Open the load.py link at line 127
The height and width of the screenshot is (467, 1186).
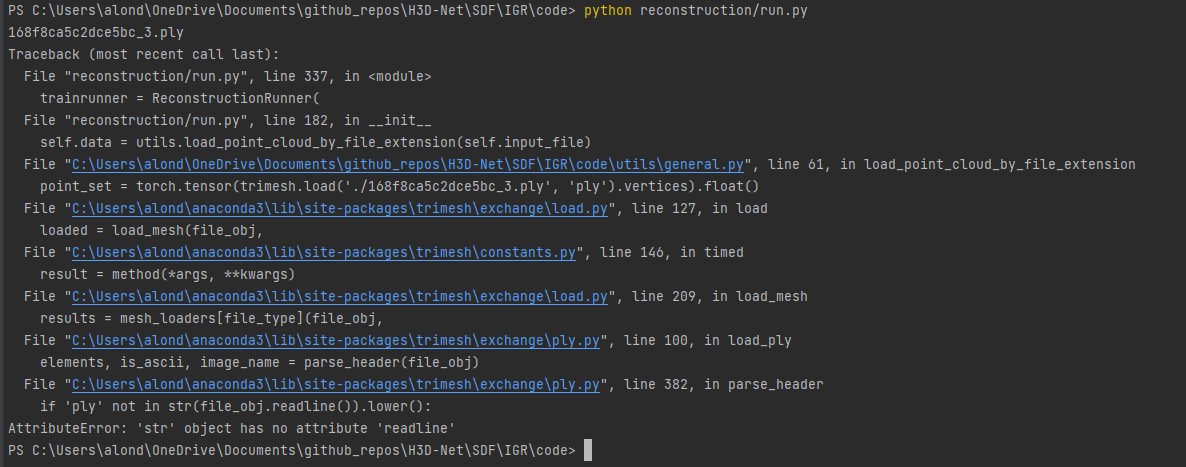pyautogui.click(x=340, y=208)
